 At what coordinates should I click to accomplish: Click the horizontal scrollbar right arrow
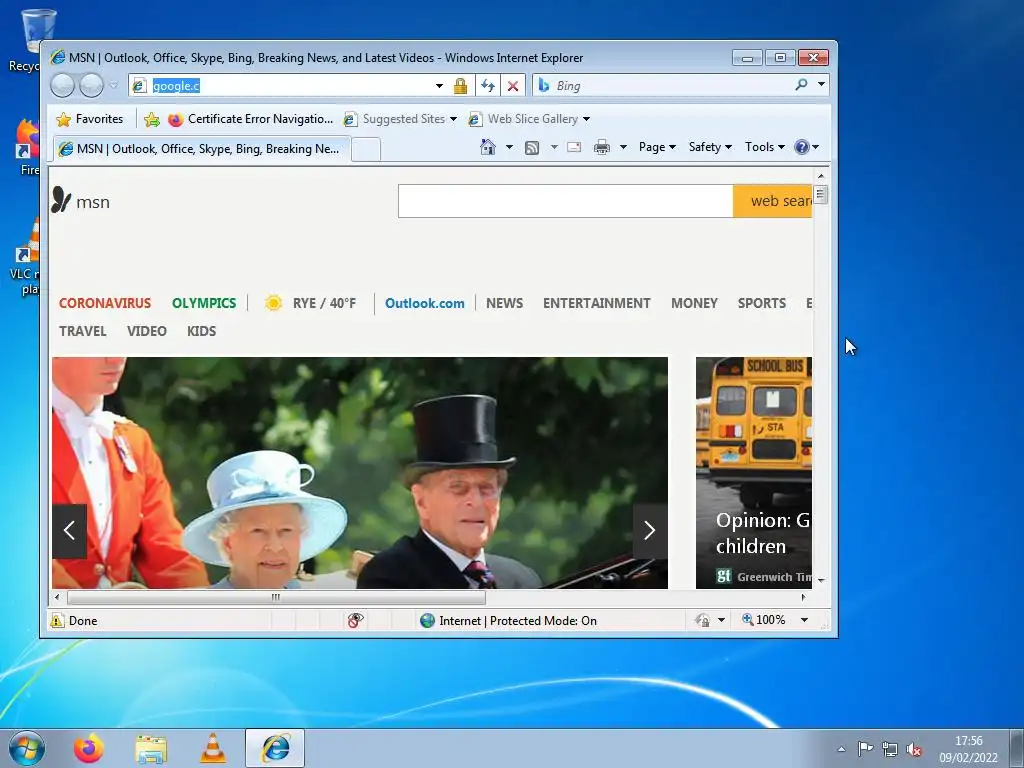(803, 597)
